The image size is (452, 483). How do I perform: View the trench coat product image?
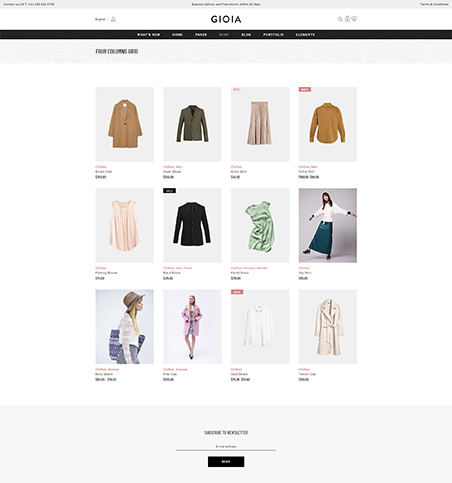click(x=328, y=327)
